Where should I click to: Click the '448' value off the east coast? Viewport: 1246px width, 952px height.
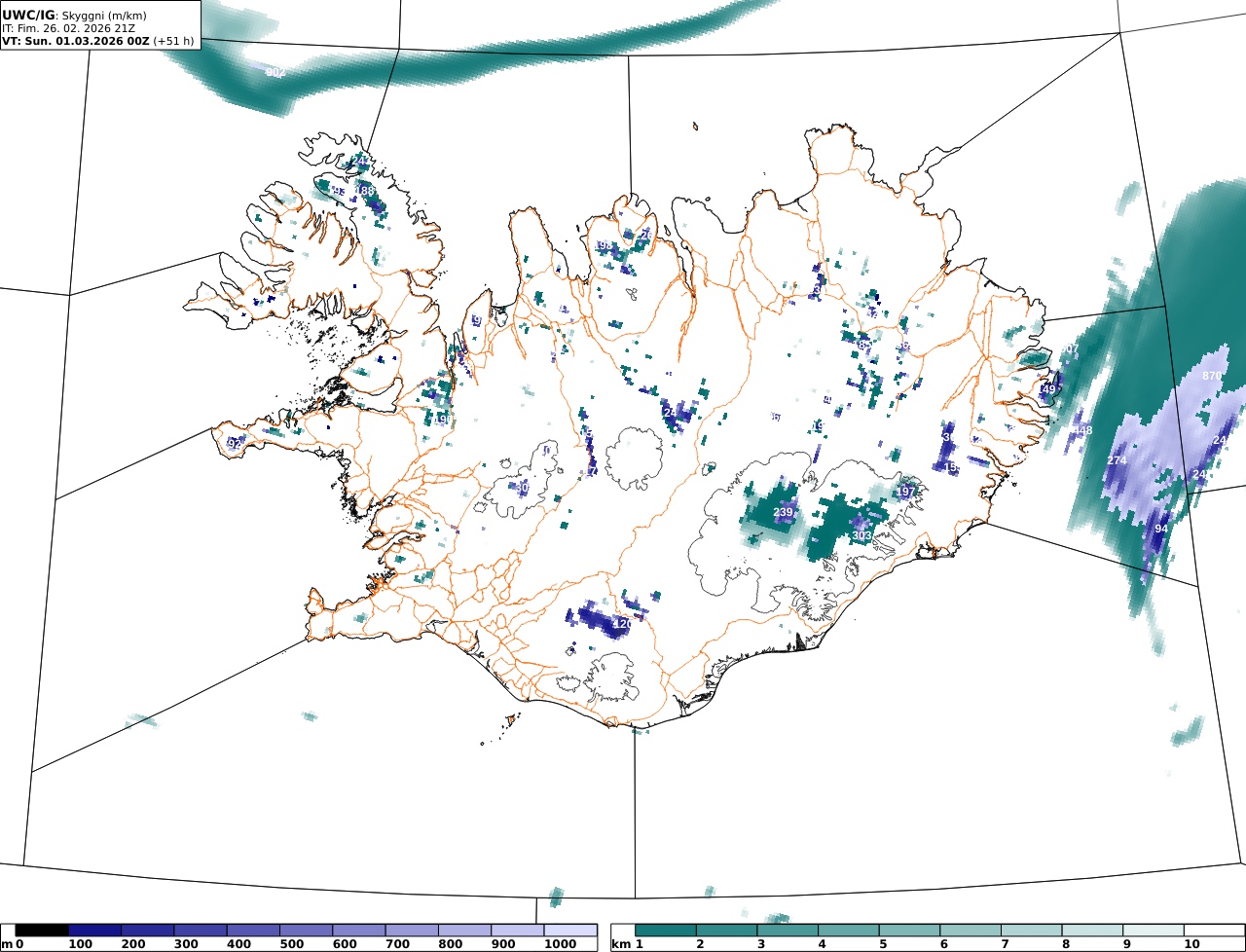(x=1082, y=431)
